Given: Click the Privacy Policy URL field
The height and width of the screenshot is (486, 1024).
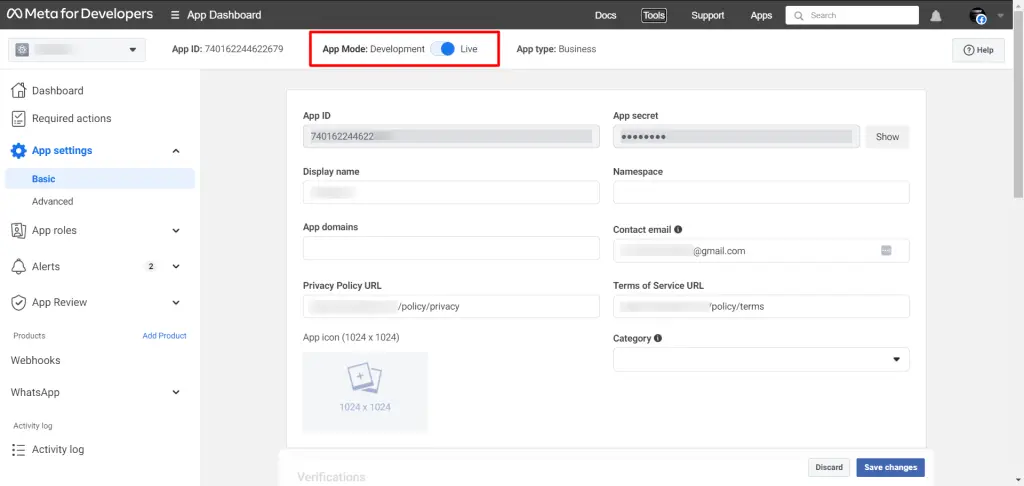Looking at the screenshot, I should point(451,306).
